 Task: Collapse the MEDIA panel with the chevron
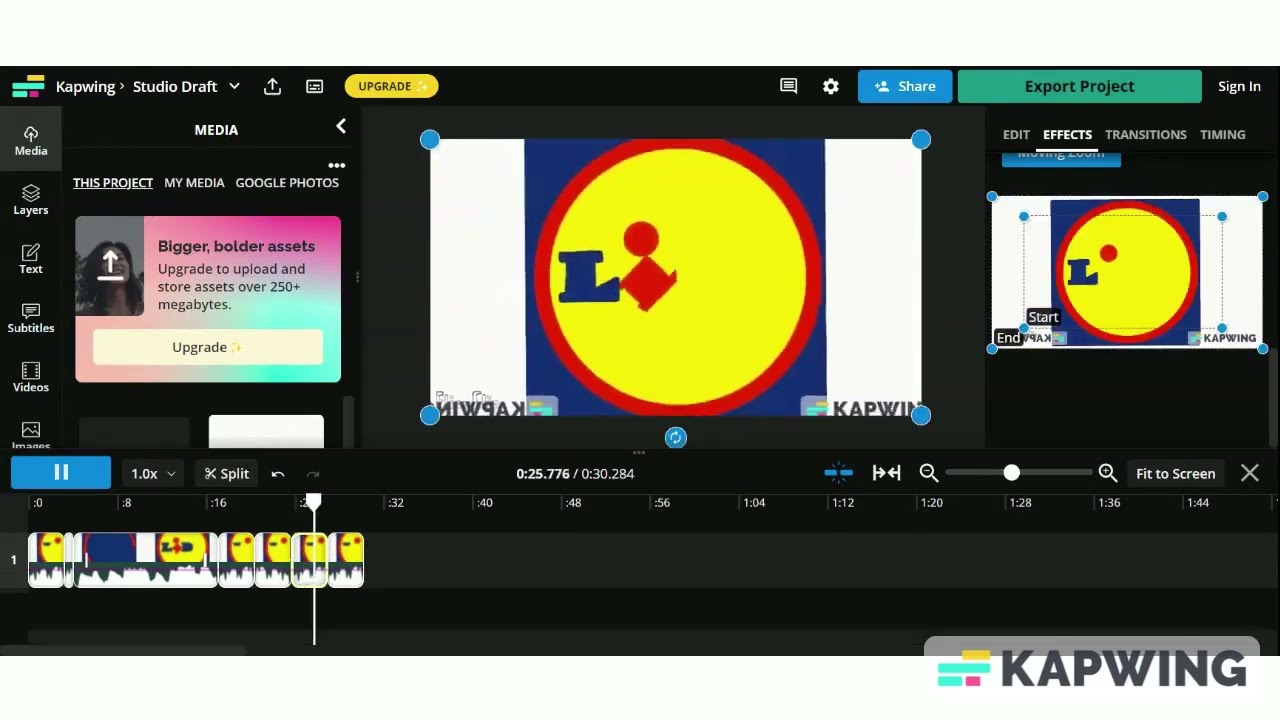(341, 126)
